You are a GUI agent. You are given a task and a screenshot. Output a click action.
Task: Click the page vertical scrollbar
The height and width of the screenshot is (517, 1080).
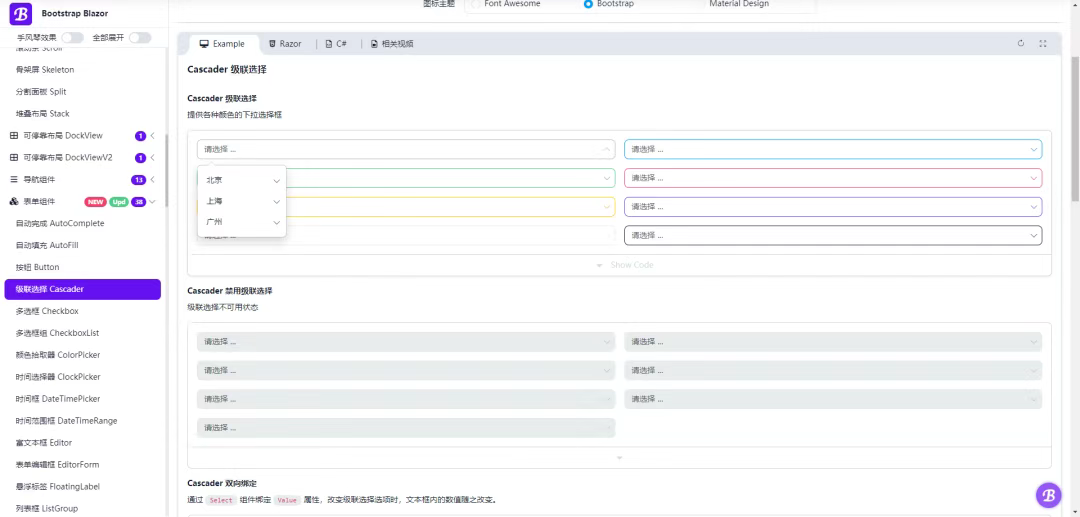[x=1074, y=131]
